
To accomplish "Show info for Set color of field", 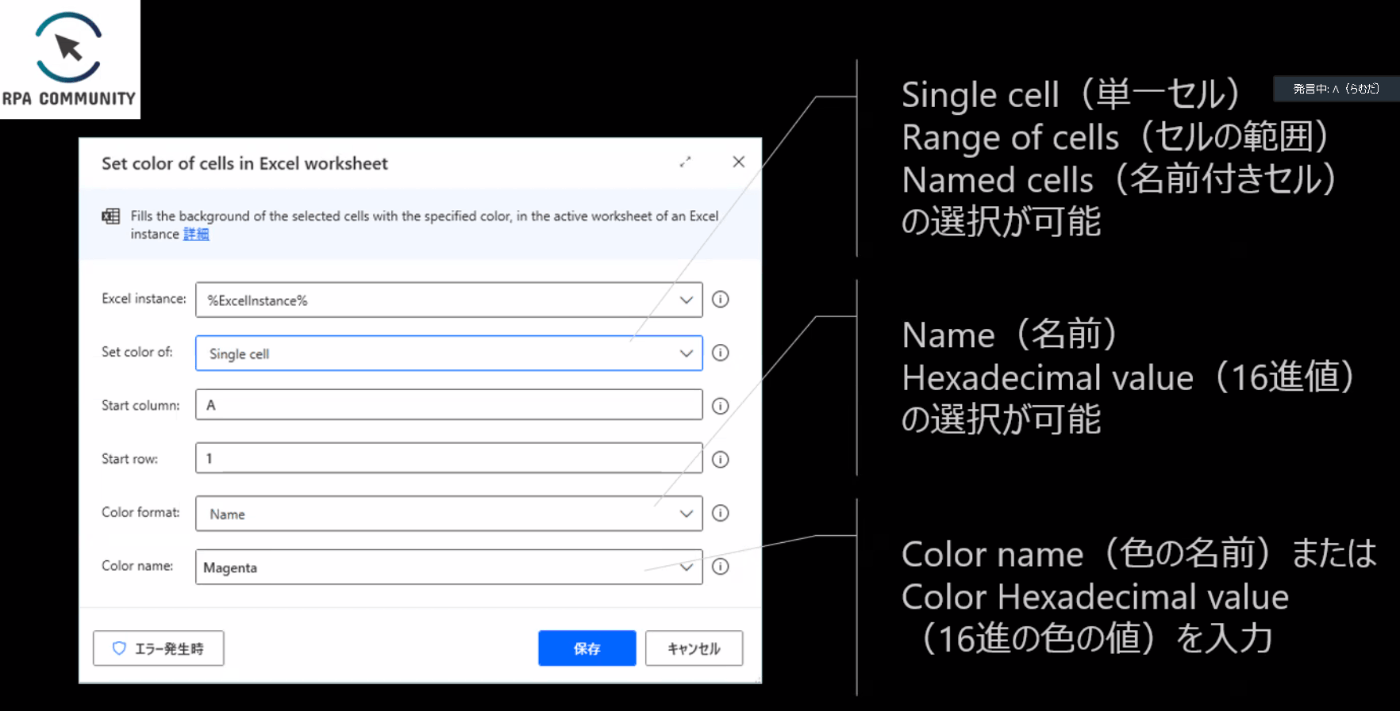I will tap(720, 353).
